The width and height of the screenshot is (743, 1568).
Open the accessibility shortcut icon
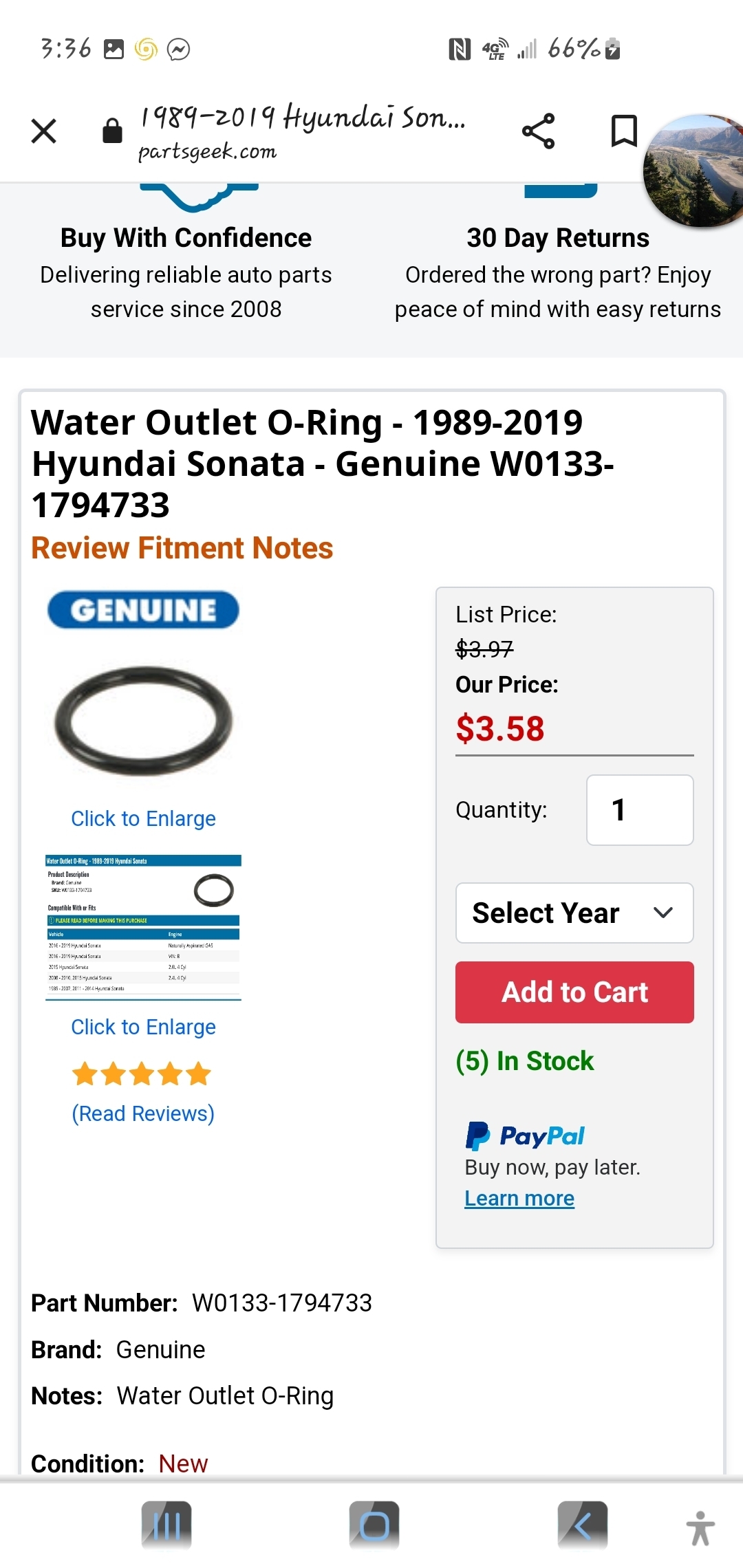pos(700,1528)
